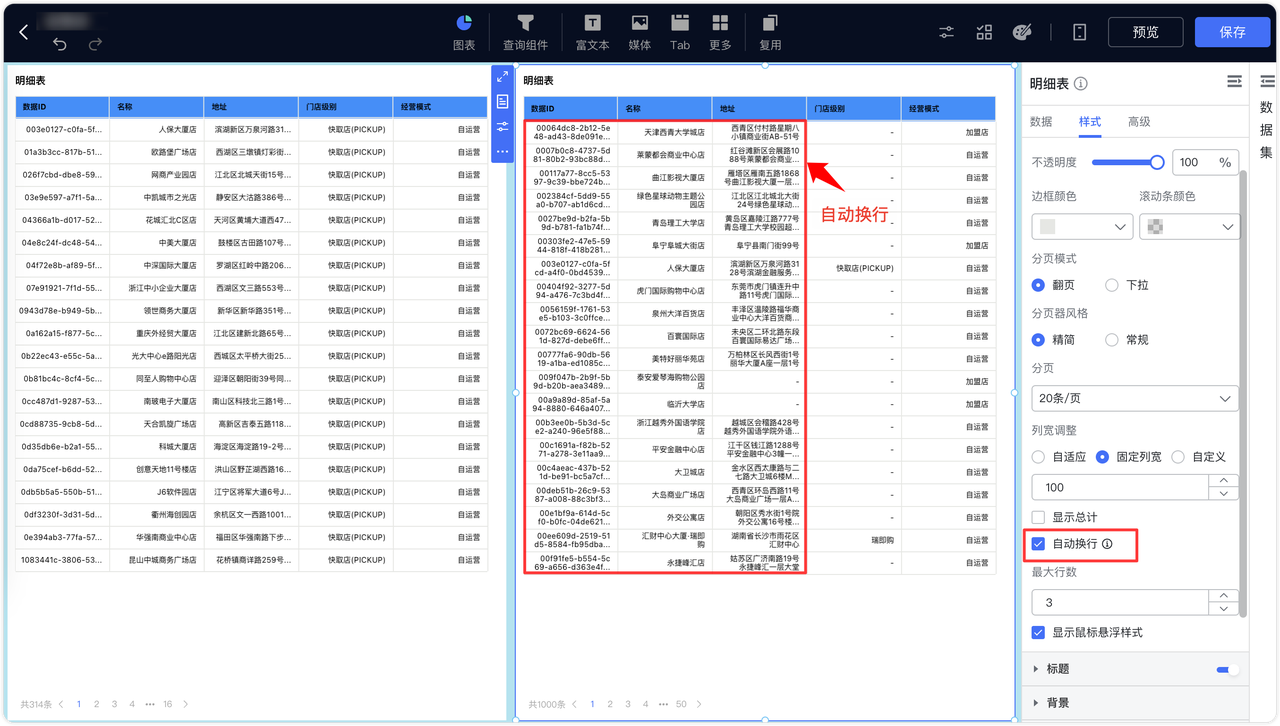1280x726 pixels.
Task: Open the 滚动条颜色 color dropdown
Action: click(1189, 227)
